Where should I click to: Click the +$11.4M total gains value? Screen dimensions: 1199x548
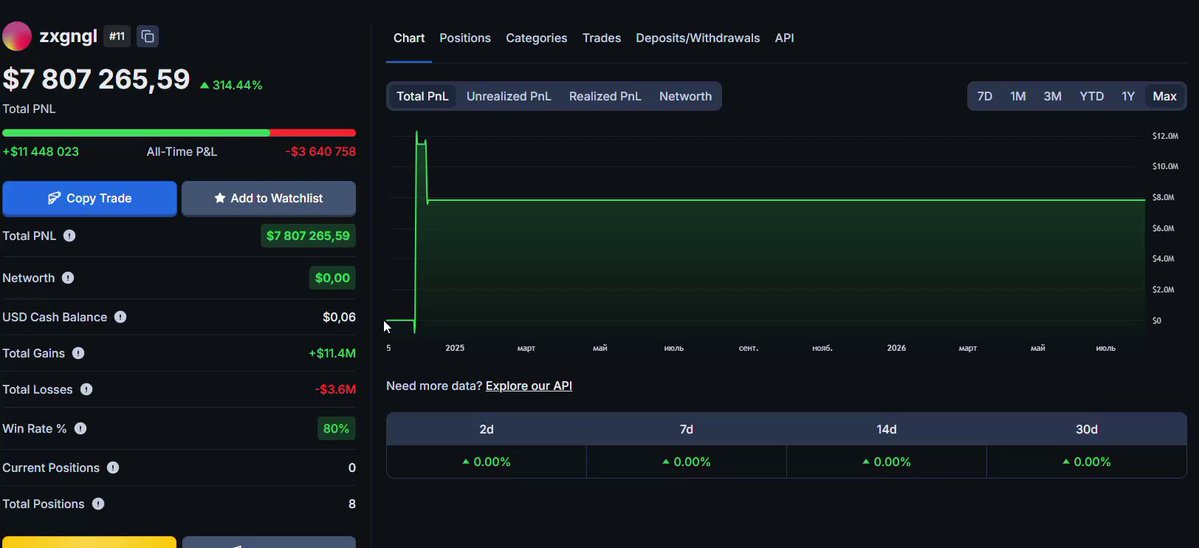(x=332, y=354)
